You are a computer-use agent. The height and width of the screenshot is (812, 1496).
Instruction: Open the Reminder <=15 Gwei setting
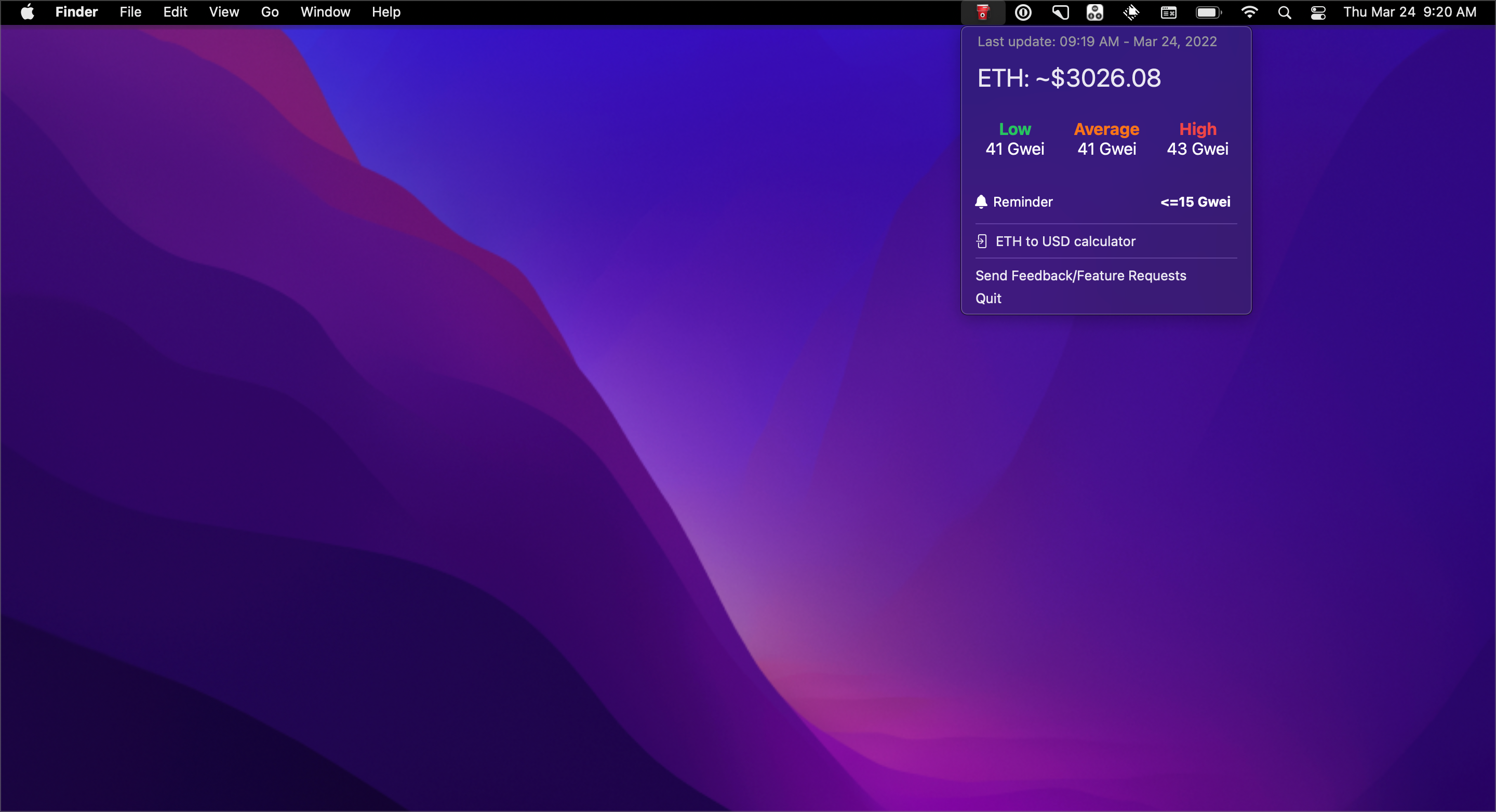[1195, 202]
